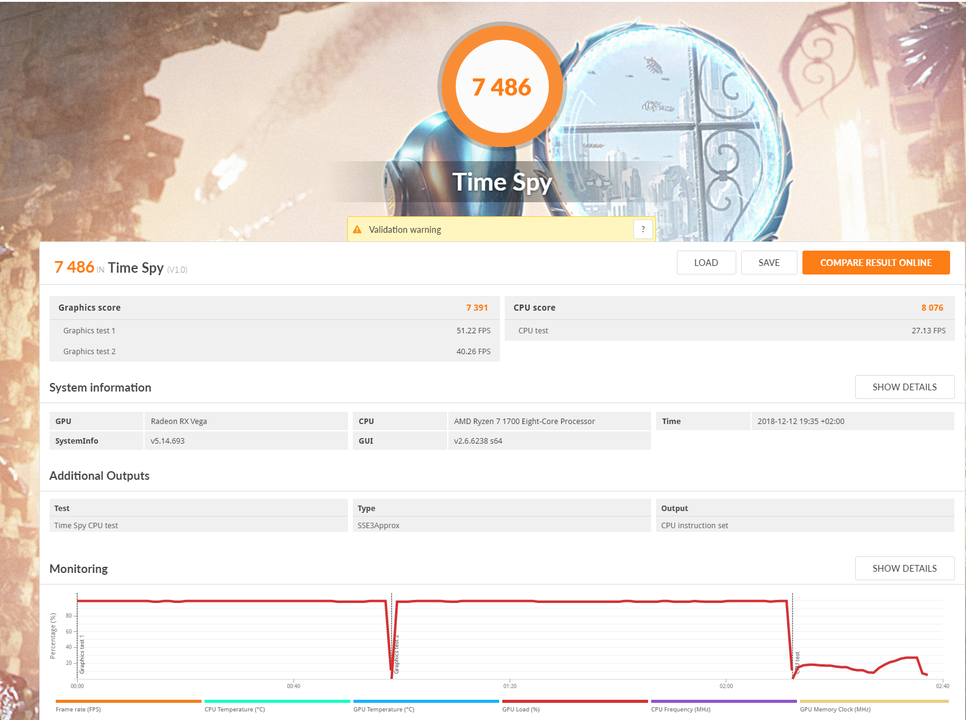This screenshot has width=966, height=720.
Task: Click COMPARE RESULT ONLINE button
Action: pos(875,262)
